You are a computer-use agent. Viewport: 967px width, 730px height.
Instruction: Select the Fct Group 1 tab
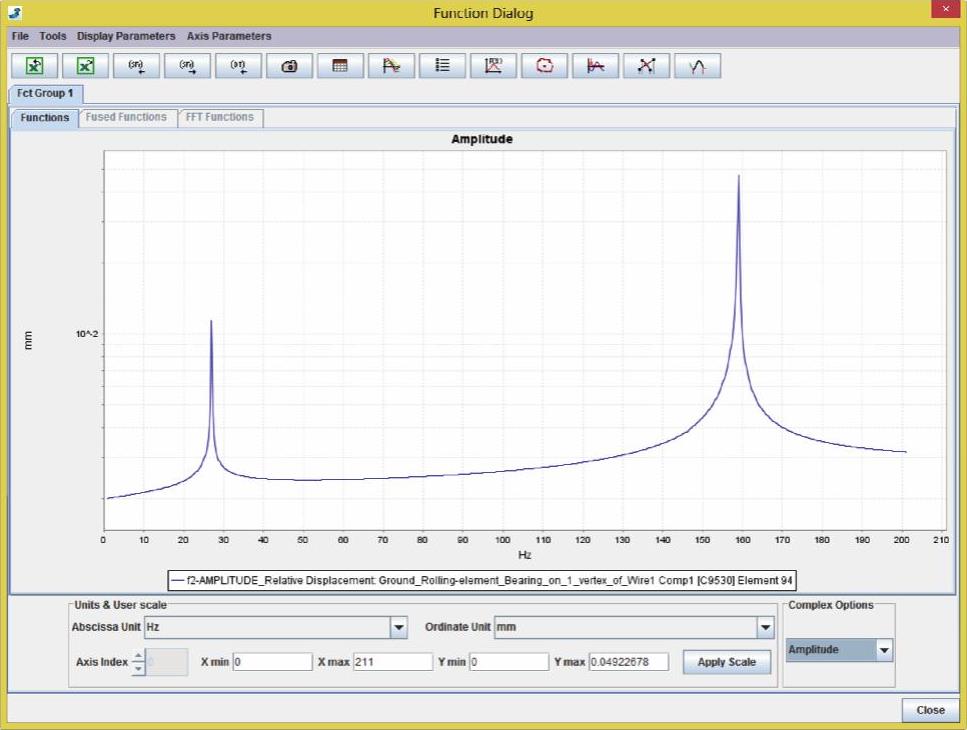coord(46,93)
